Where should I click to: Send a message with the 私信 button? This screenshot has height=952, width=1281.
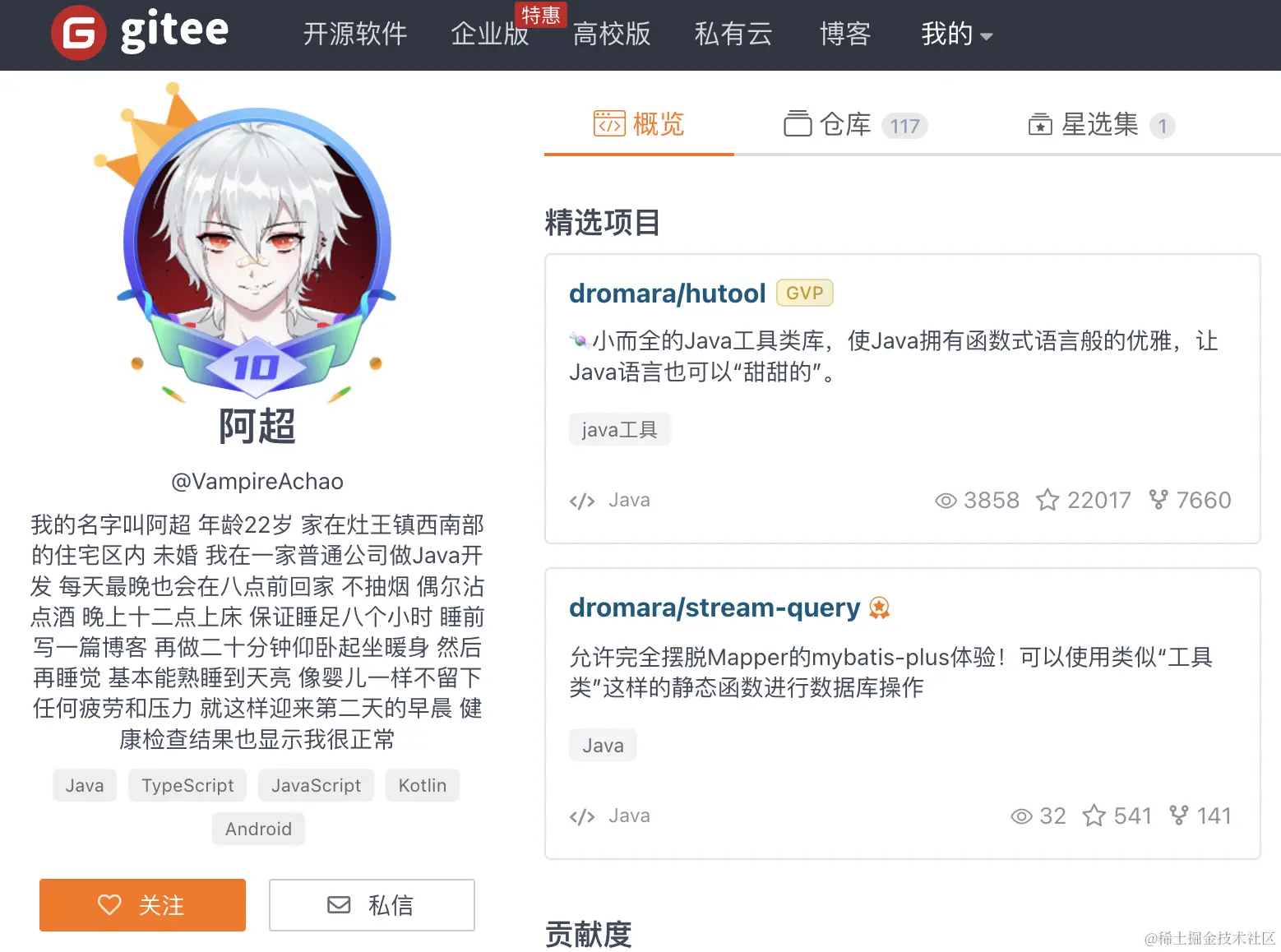pos(372,905)
